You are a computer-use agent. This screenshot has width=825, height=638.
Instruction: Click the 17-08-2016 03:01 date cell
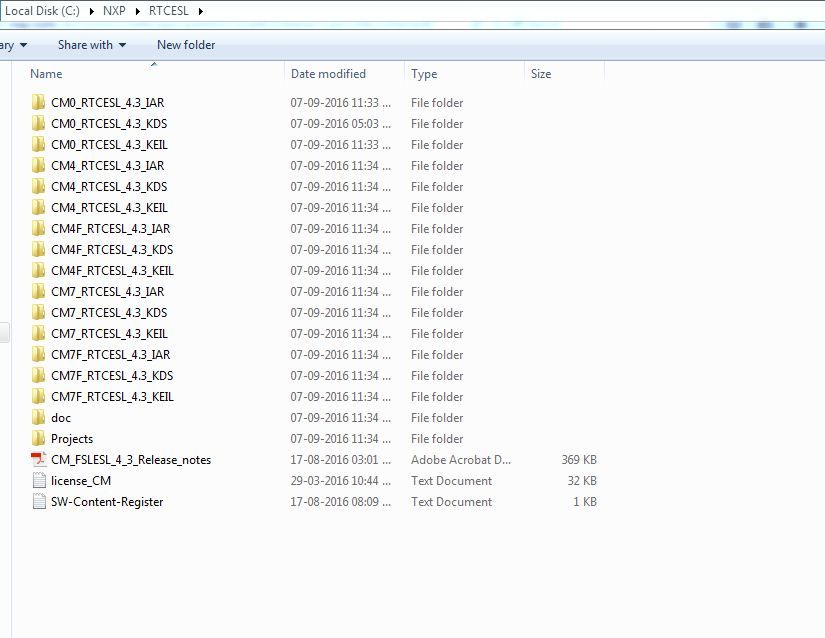coord(340,460)
